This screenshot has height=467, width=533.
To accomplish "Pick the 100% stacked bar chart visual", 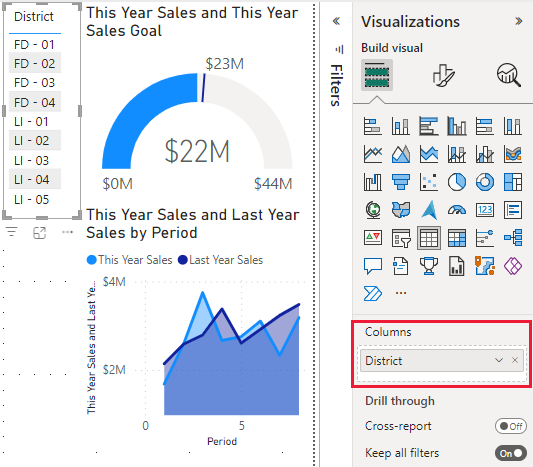I will point(485,126).
